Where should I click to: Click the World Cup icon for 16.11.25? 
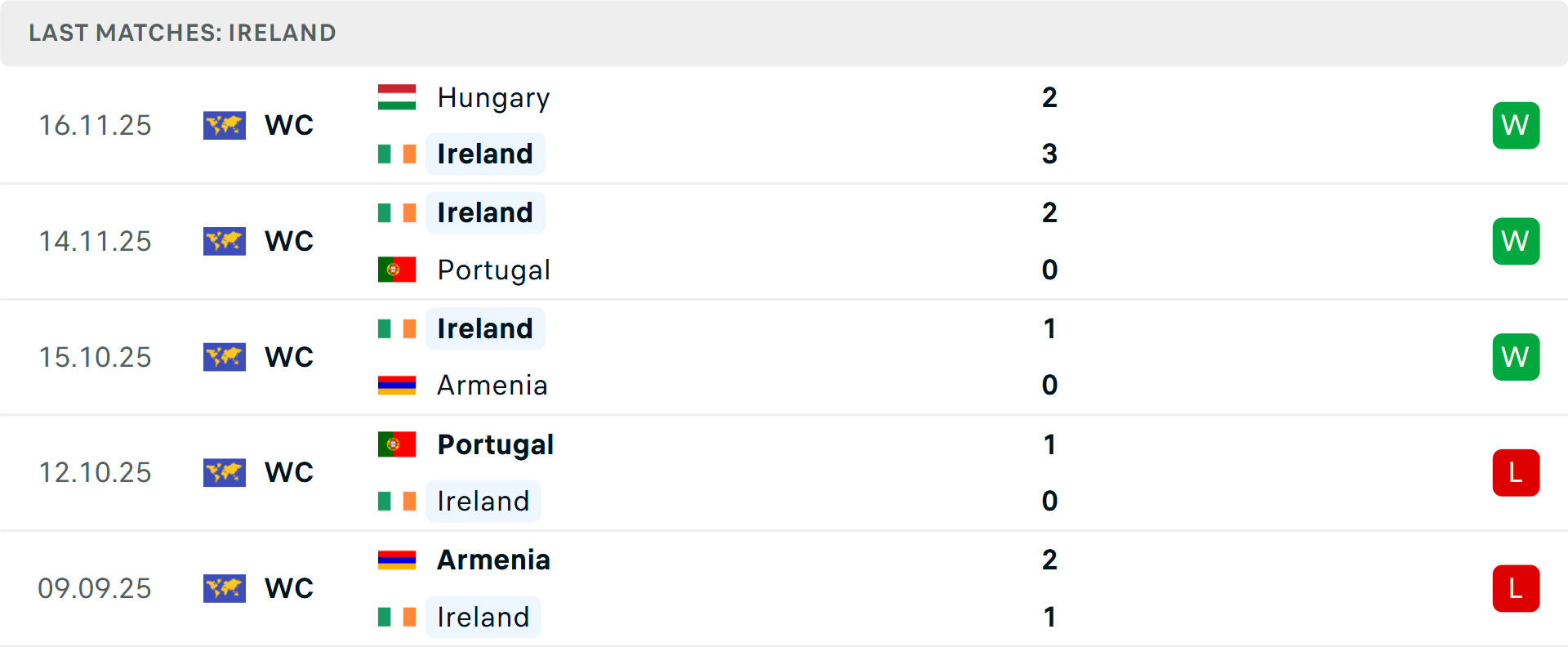(225, 126)
